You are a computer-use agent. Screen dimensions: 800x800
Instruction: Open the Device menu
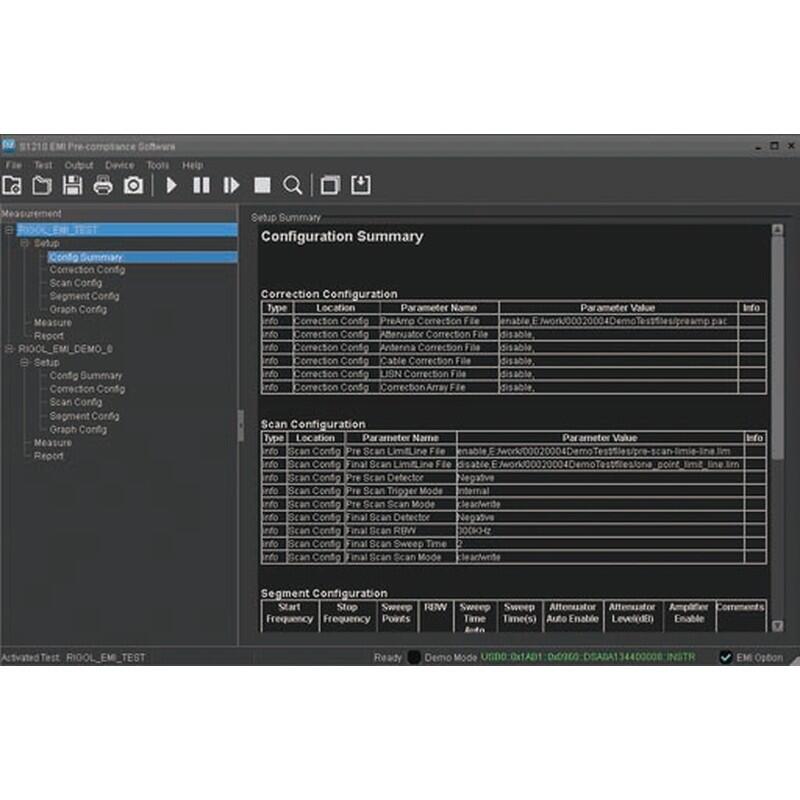click(119, 165)
